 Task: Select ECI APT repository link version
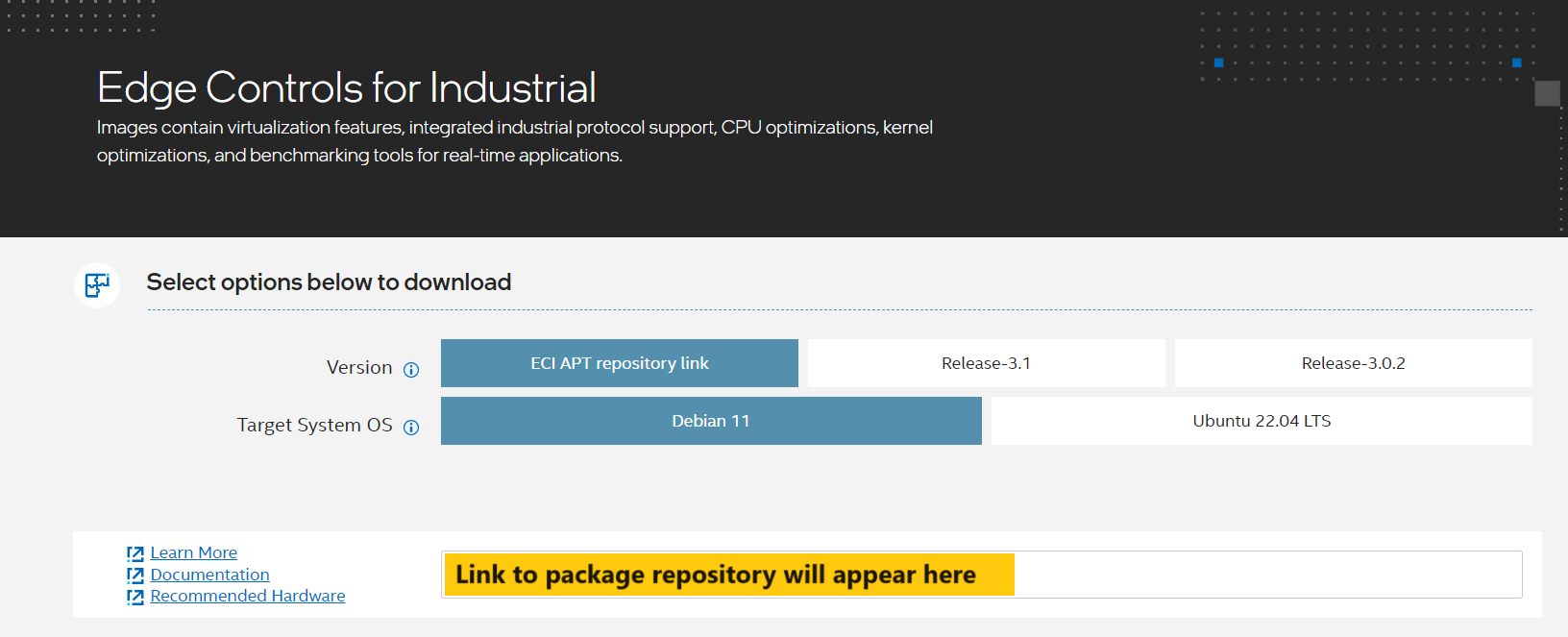point(620,363)
